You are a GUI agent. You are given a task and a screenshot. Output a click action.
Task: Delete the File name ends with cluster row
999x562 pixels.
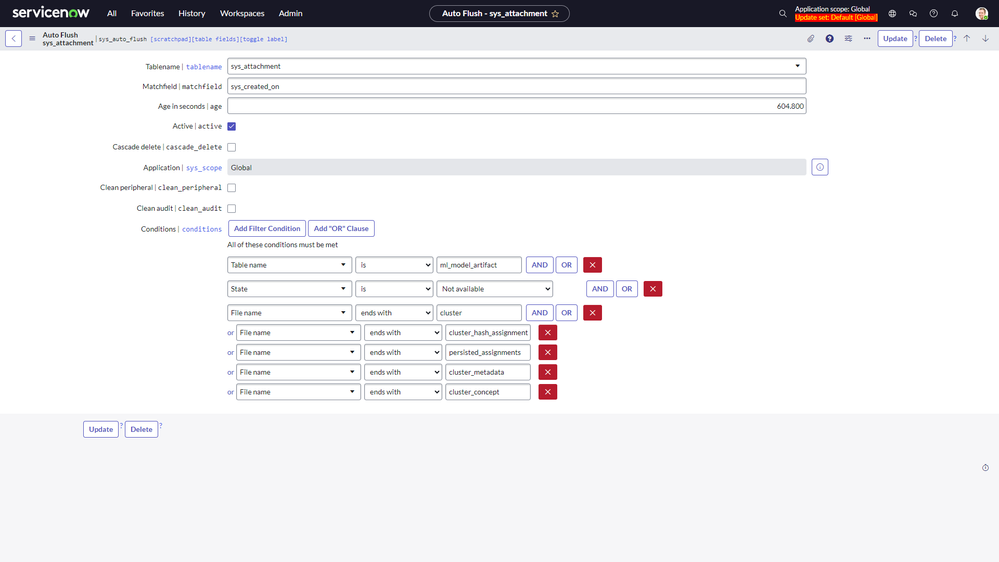click(592, 312)
